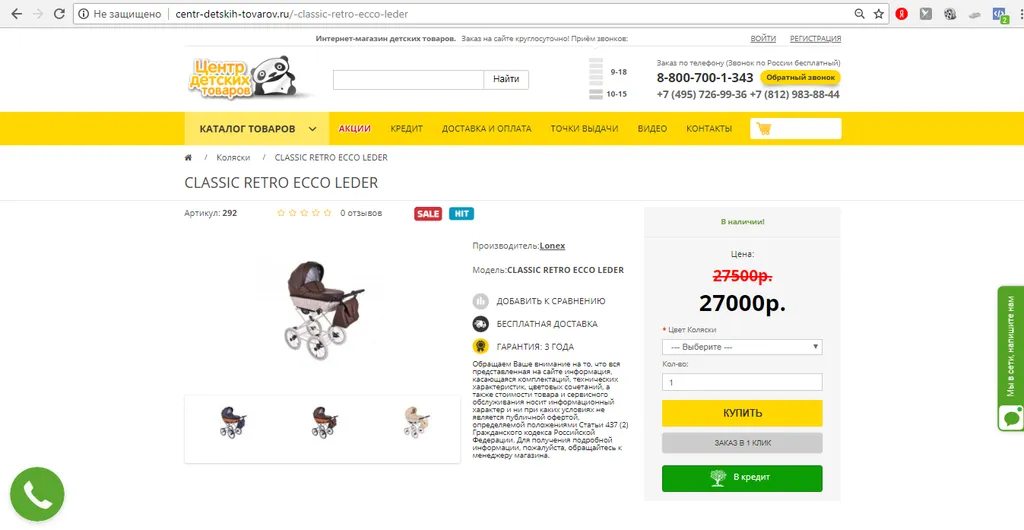Click the В кредит green button
The height and width of the screenshot is (530, 1024).
pos(742,478)
